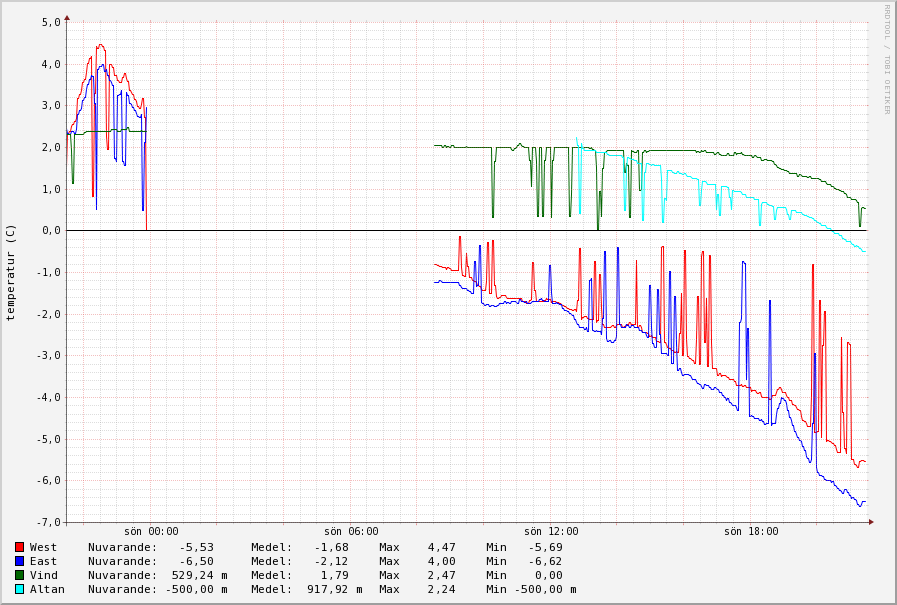Select the East legend label
The height and width of the screenshot is (605, 897).
coord(44,561)
